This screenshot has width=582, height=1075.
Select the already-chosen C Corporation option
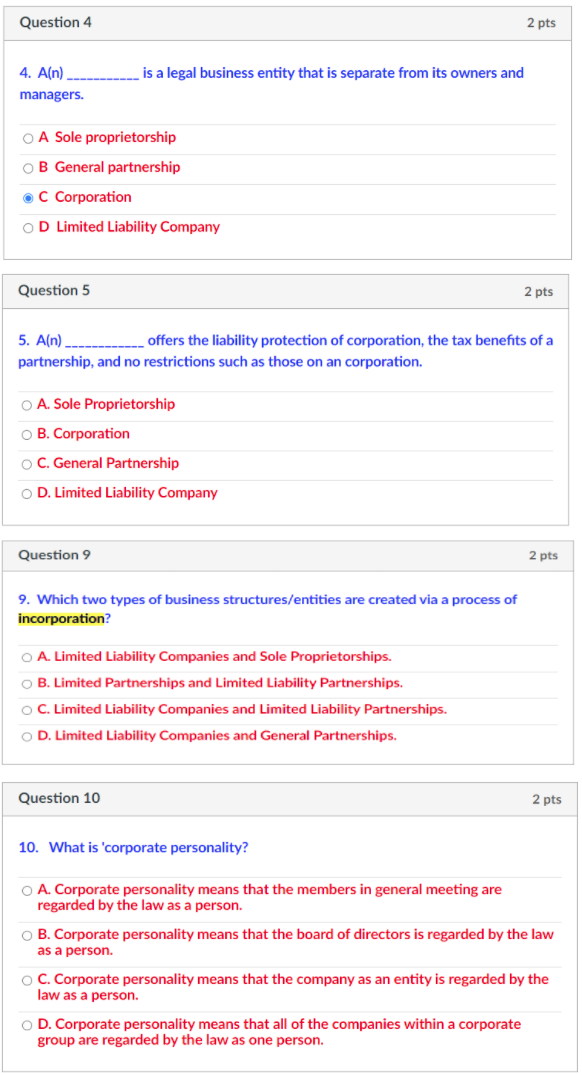(x=28, y=197)
